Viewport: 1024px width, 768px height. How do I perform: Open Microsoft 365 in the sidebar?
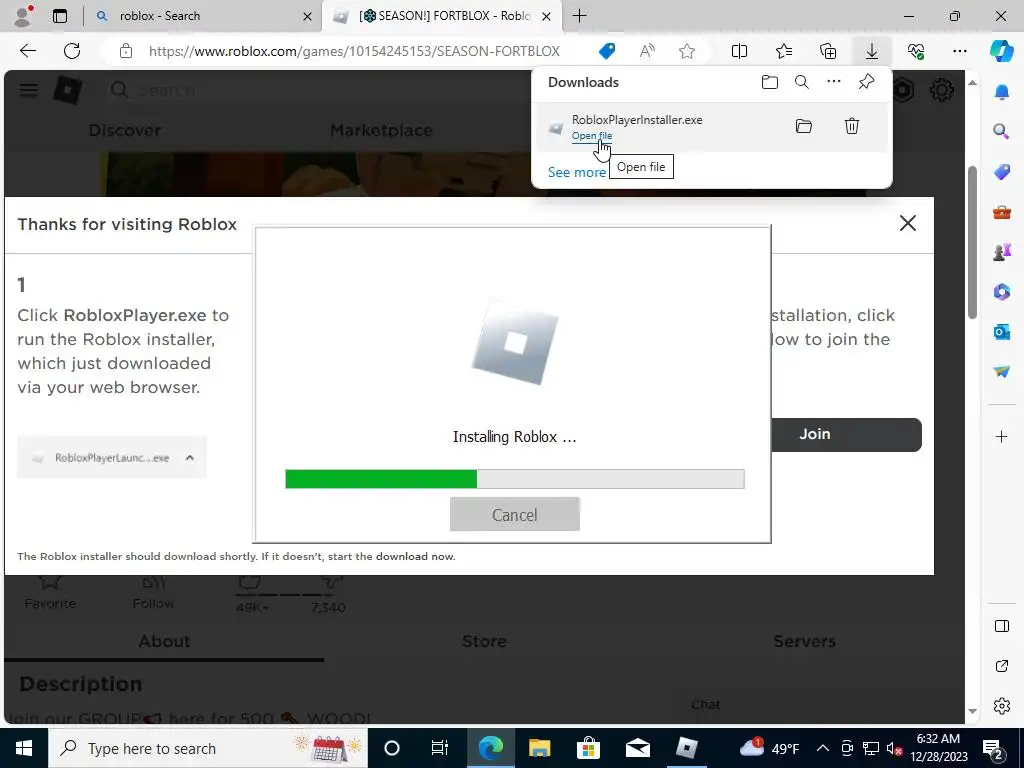1002,292
